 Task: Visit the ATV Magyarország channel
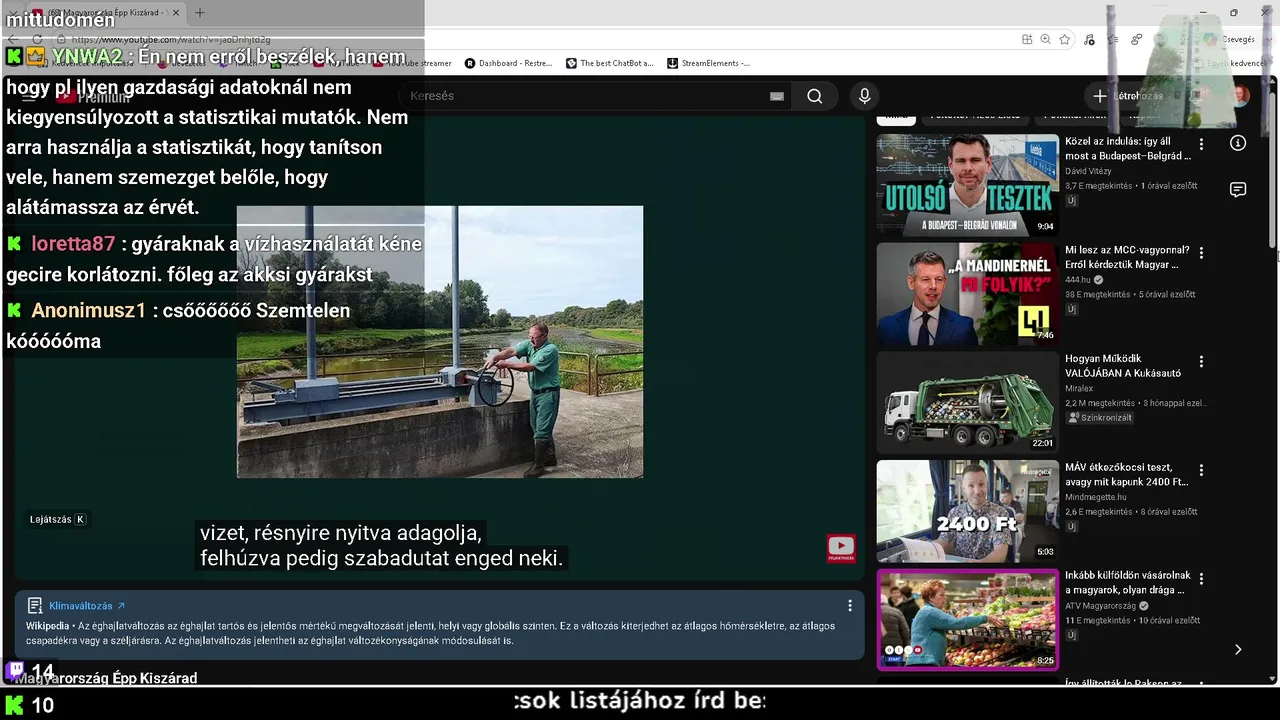point(1101,605)
